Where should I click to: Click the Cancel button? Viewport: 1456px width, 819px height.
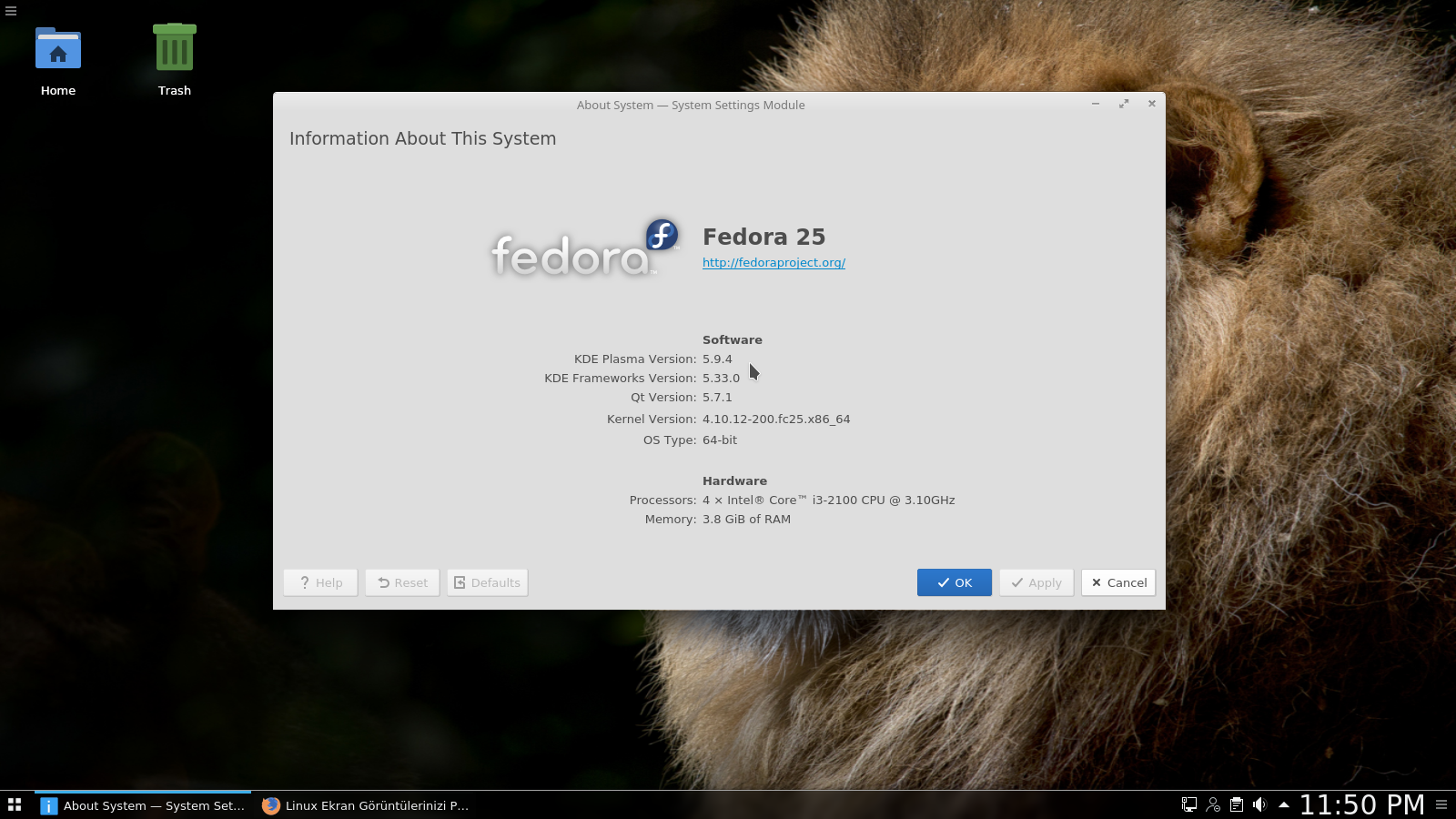(x=1117, y=582)
